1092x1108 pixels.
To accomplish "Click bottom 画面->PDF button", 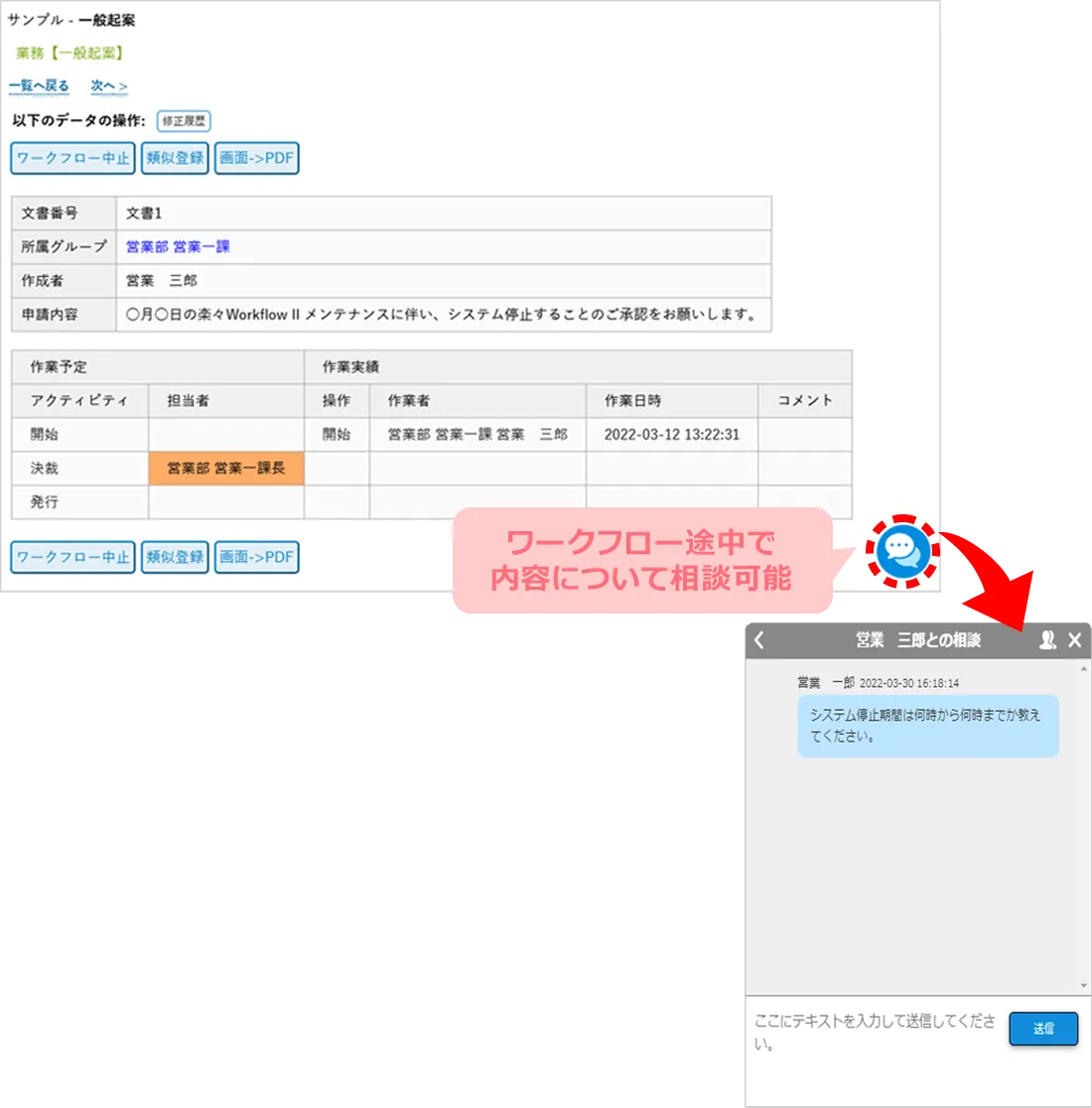I will click(256, 557).
